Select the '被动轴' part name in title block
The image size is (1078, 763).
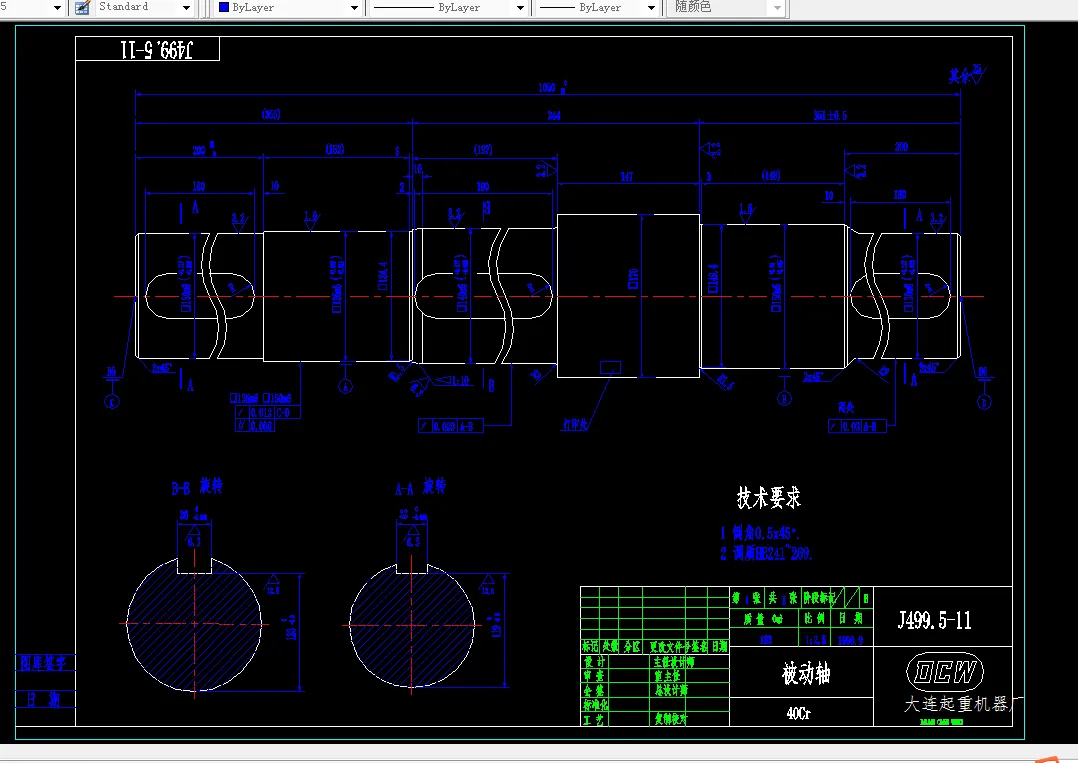(806, 674)
